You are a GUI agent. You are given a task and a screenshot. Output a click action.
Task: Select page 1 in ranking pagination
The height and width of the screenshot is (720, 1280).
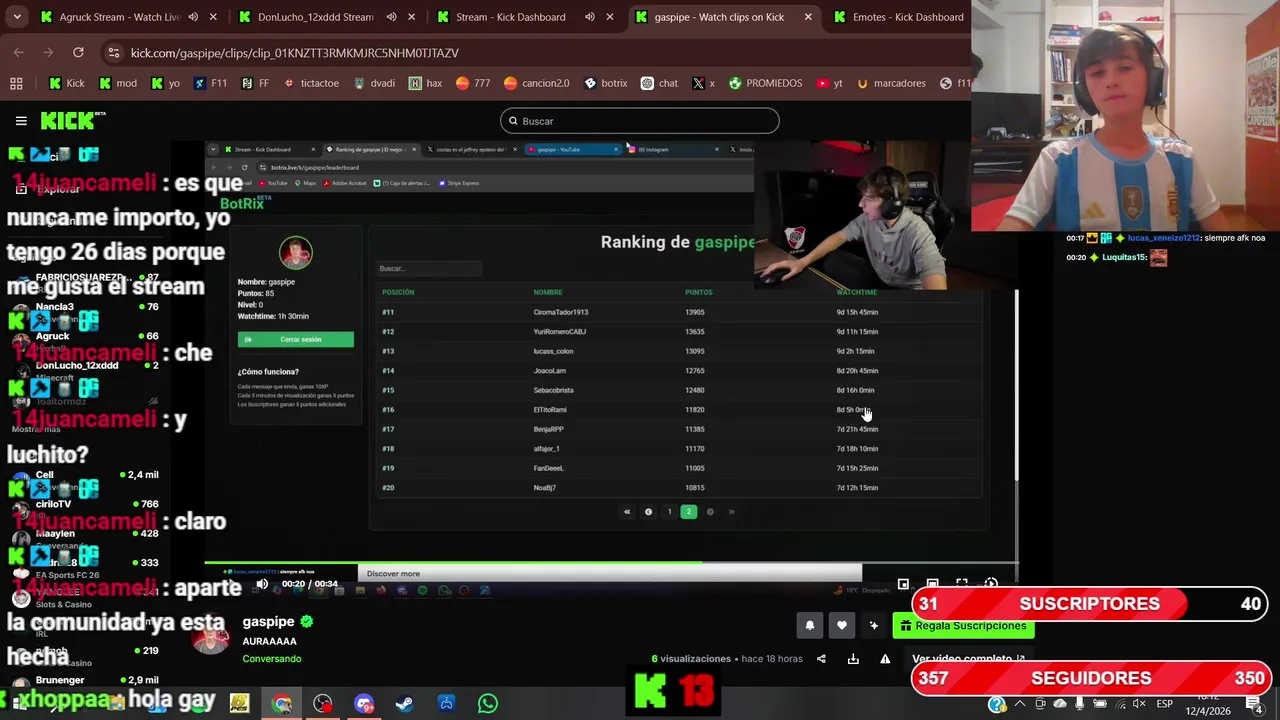pyautogui.click(x=669, y=512)
